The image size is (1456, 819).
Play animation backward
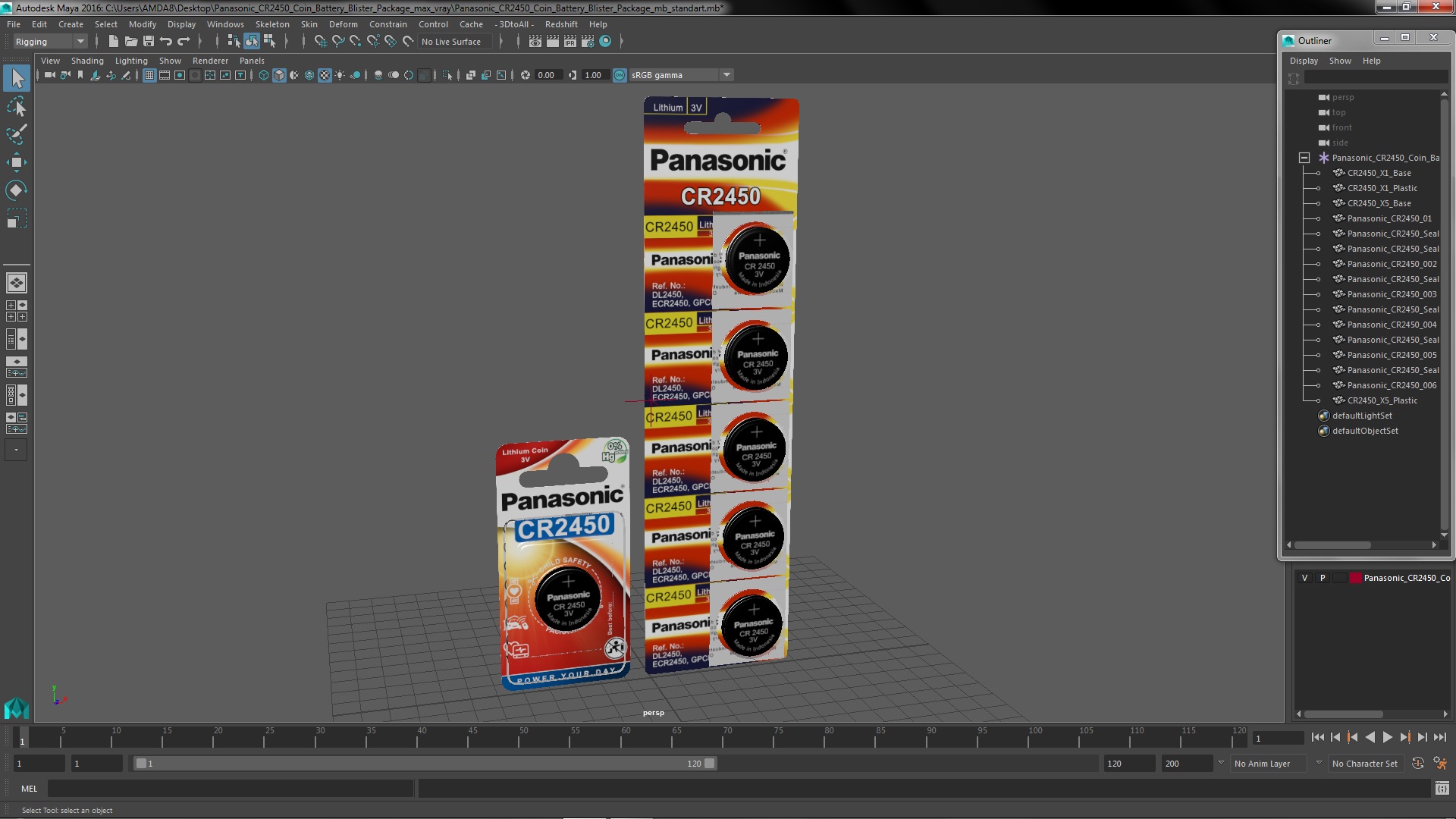click(1370, 738)
